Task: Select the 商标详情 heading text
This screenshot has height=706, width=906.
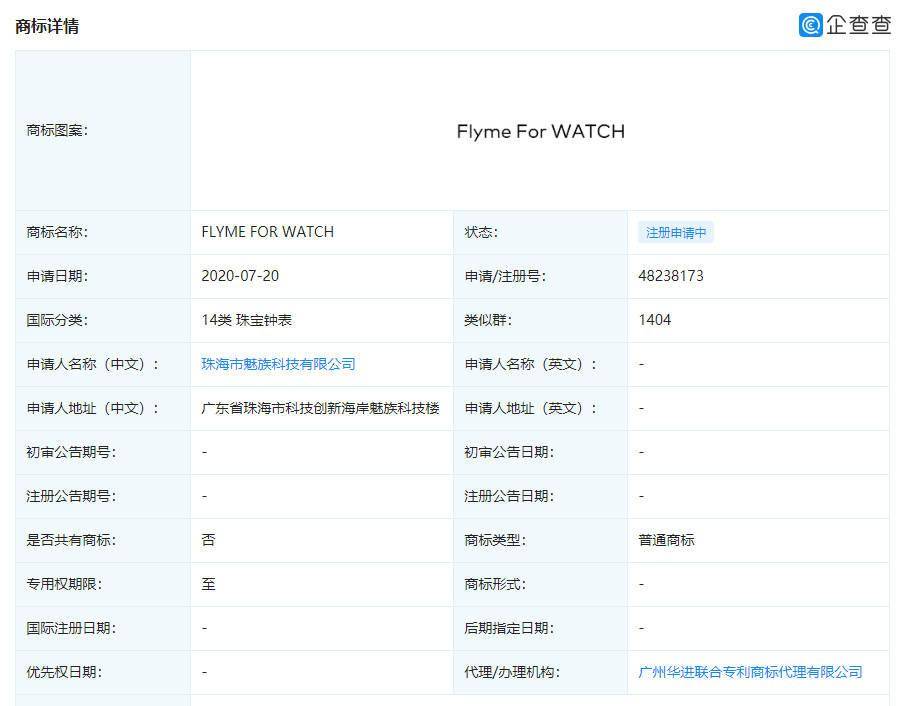Action: click(47, 27)
